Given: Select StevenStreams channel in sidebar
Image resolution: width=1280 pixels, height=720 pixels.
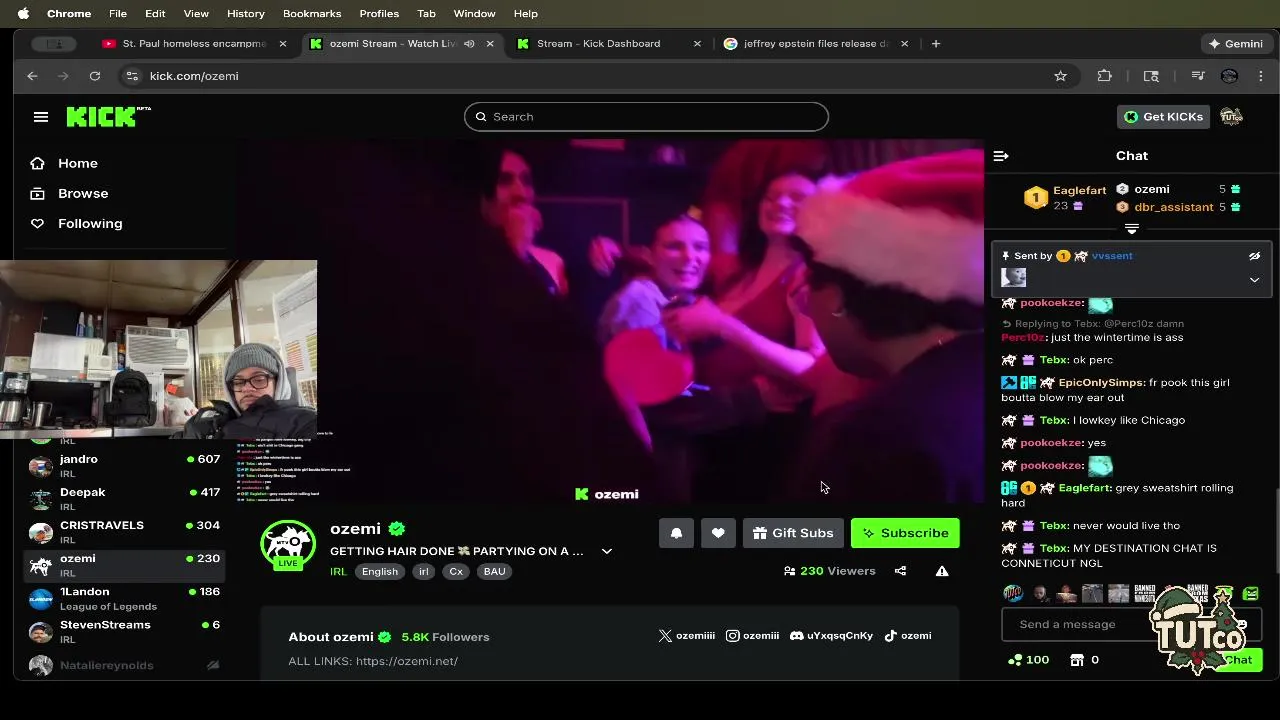Looking at the screenshot, I should point(124,631).
